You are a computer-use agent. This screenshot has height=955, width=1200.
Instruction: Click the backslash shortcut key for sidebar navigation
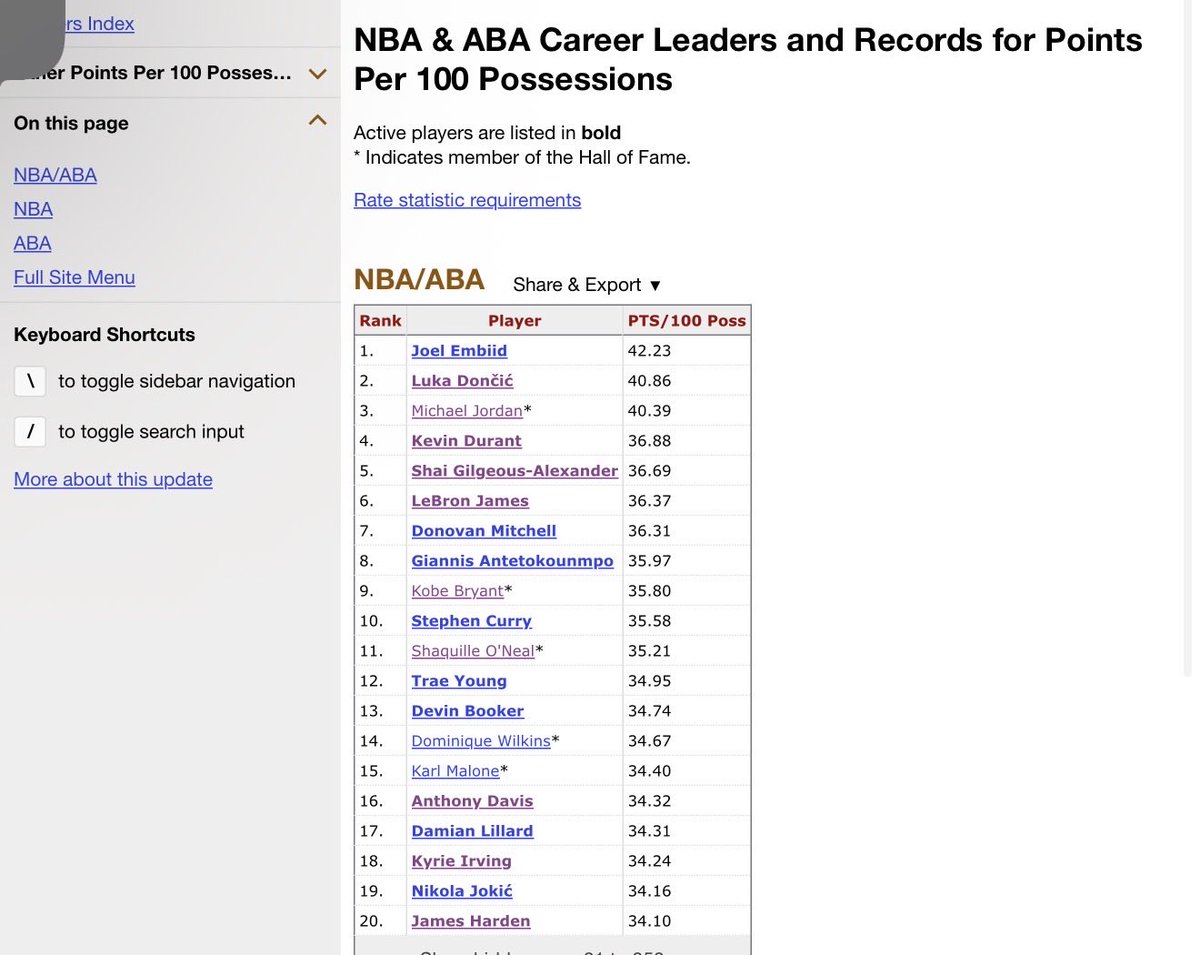[30, 381]
